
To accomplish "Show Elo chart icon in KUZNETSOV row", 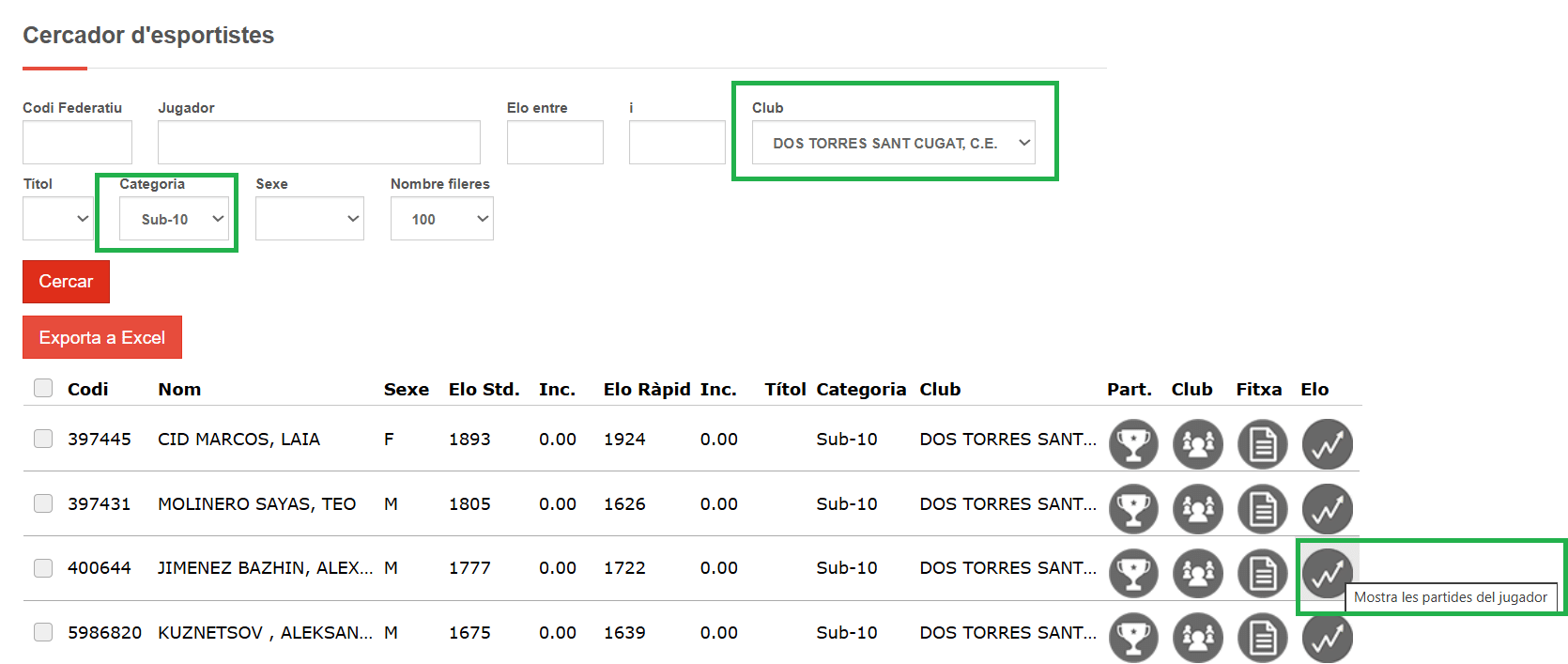I will (1328, 638).
